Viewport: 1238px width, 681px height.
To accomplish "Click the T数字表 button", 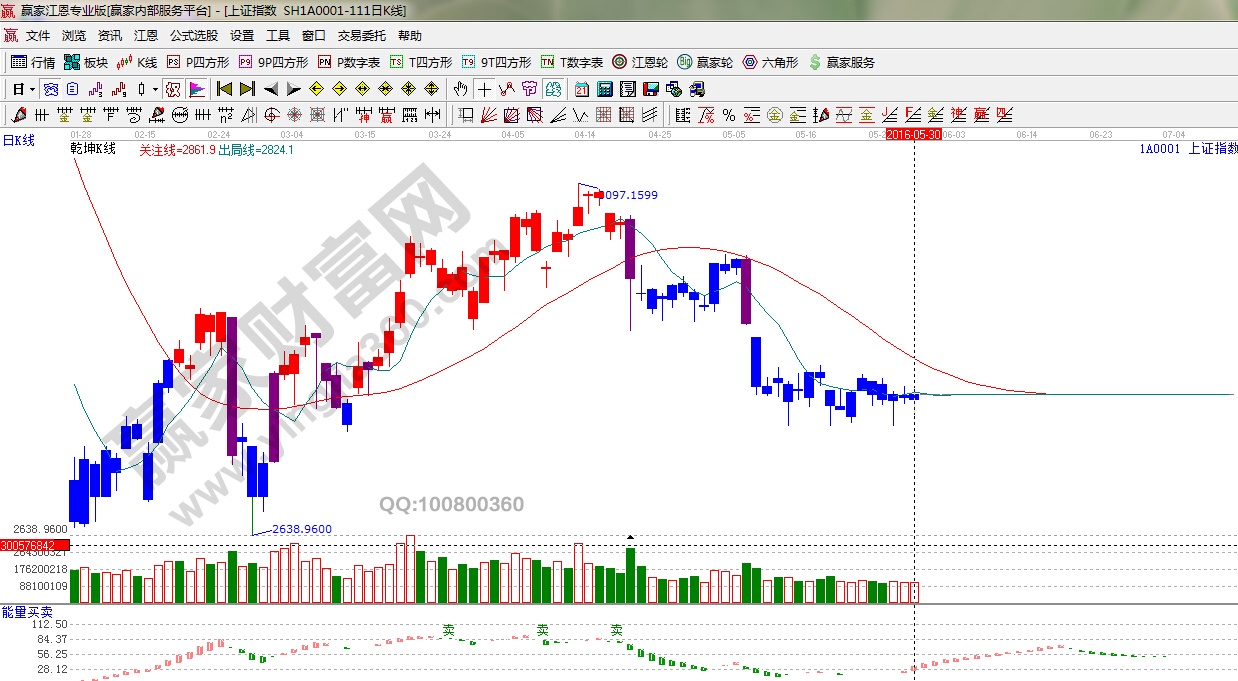I will [x=572, y=62].
